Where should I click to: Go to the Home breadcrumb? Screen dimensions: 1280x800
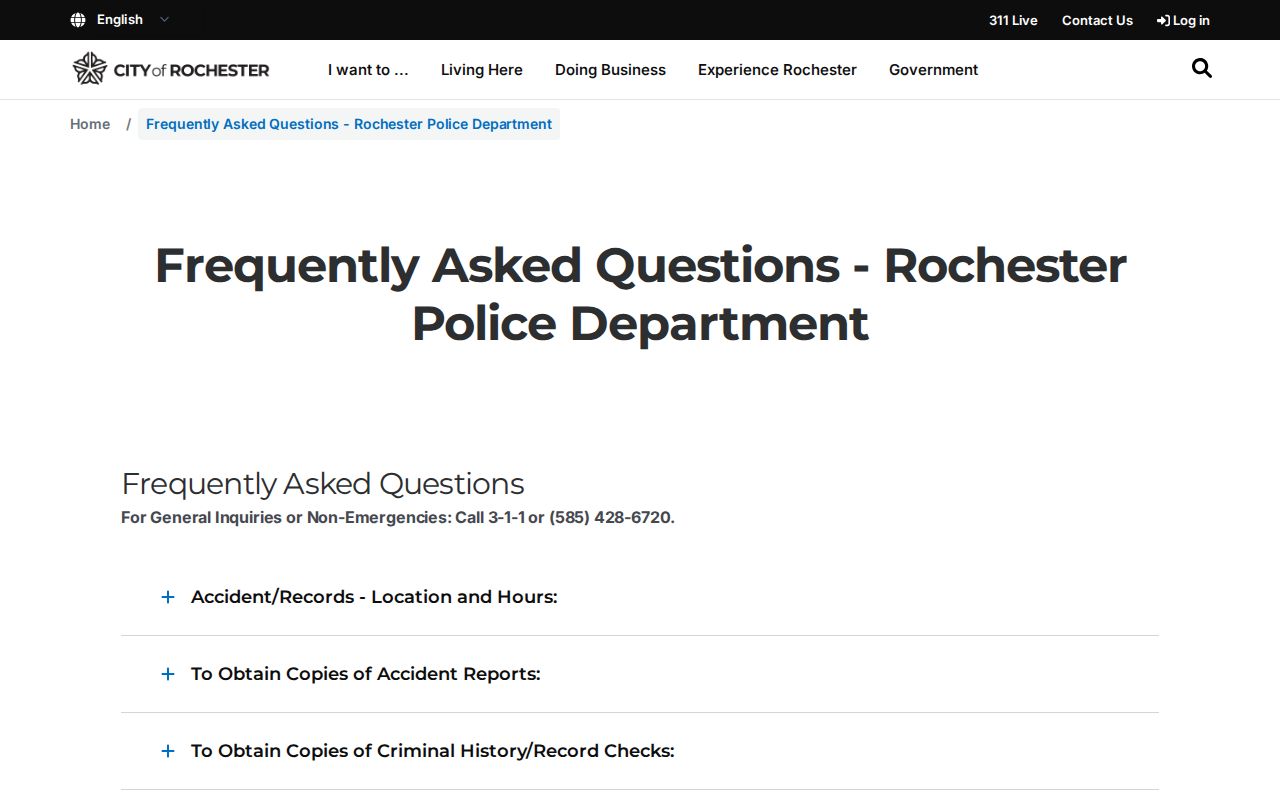coord(90,124)
